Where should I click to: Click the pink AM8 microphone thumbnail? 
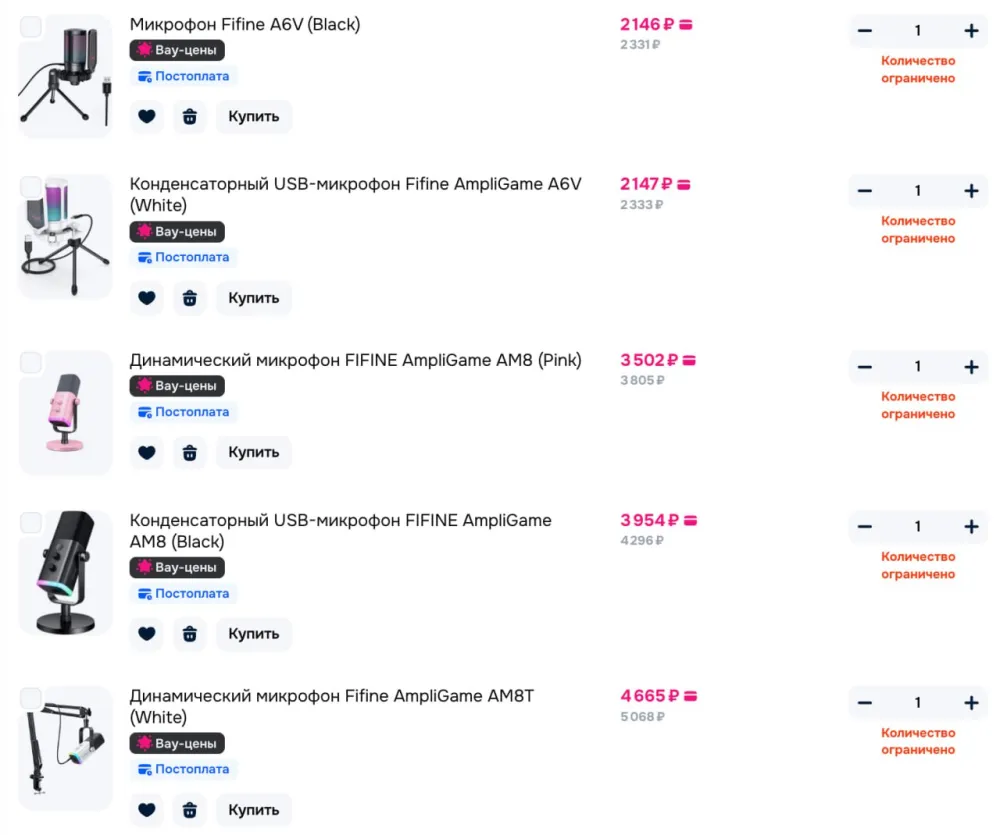66,412
